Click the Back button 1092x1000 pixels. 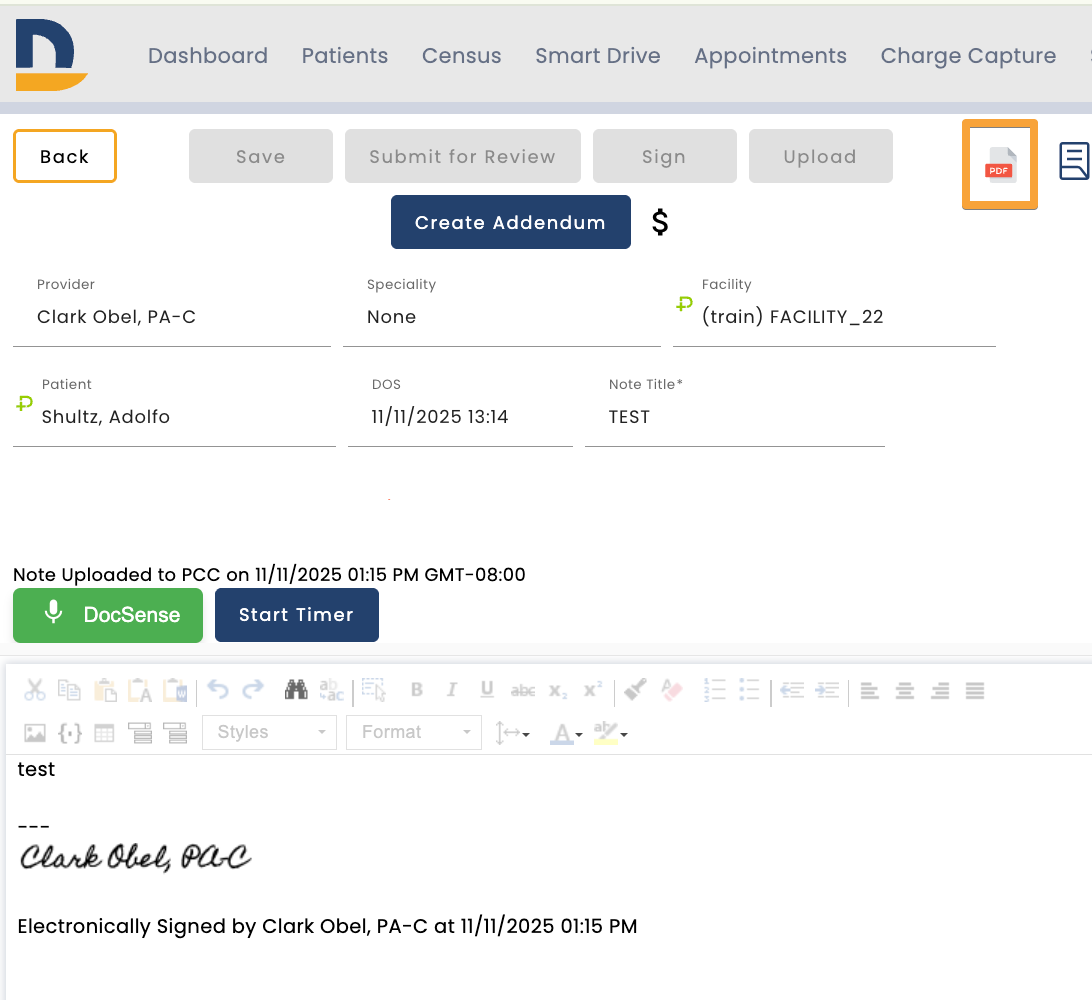click(x=65, y=156)
